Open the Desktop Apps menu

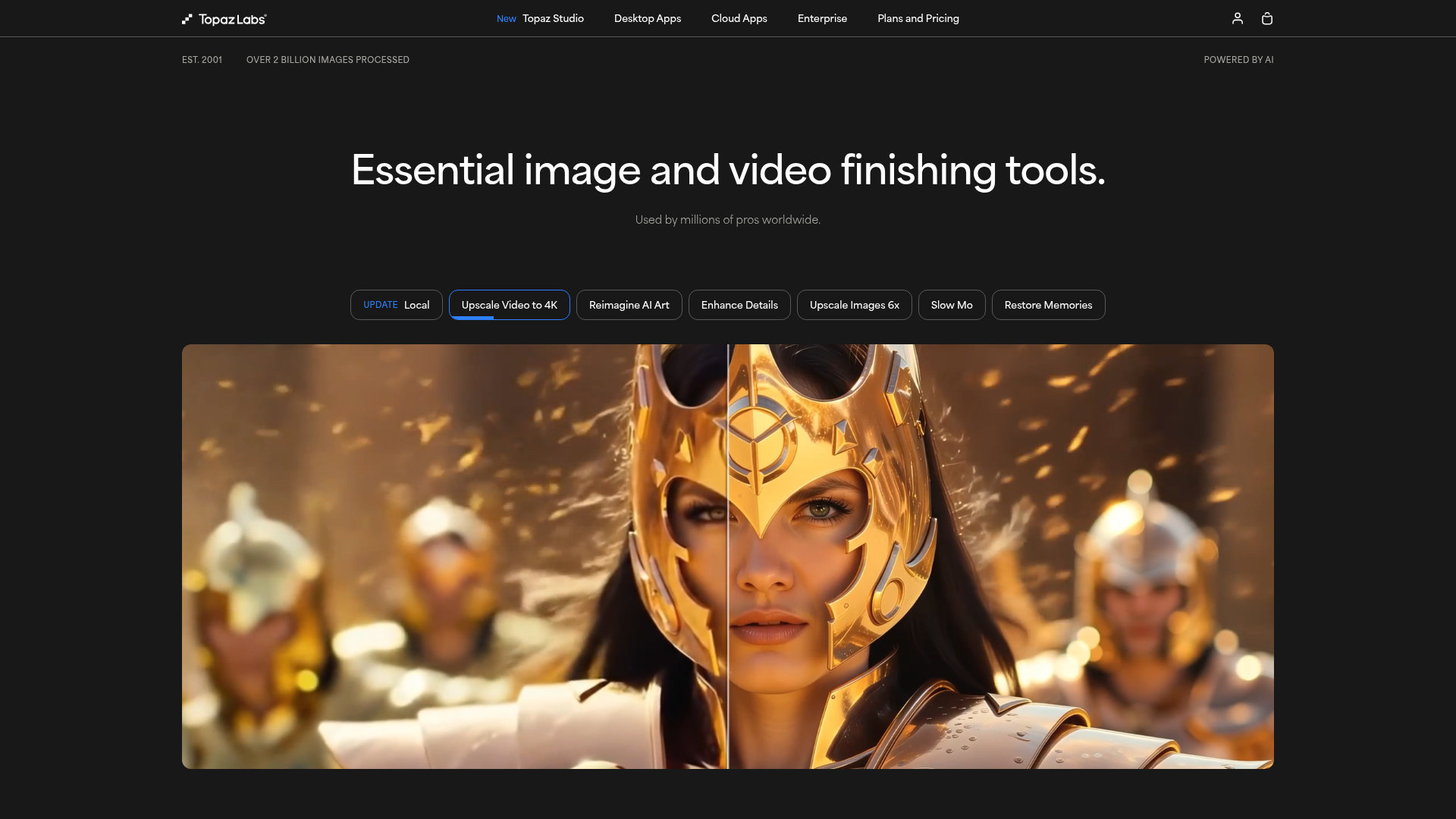coord(647,18)
